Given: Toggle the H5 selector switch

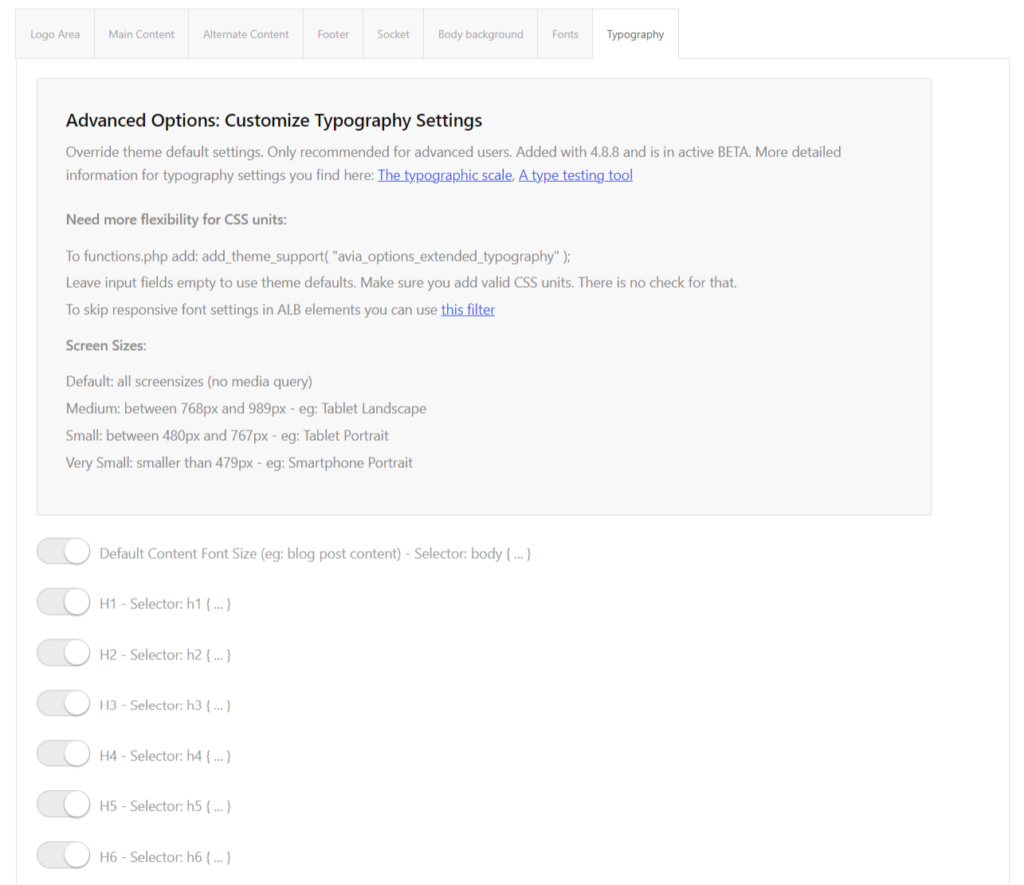Looking at the screenshot, I should tap(63, 805).
